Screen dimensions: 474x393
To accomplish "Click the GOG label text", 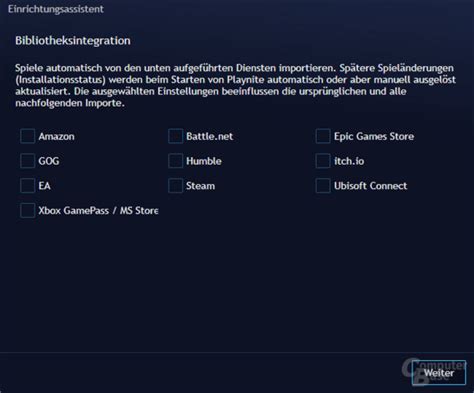I will (x=49, y=161).
